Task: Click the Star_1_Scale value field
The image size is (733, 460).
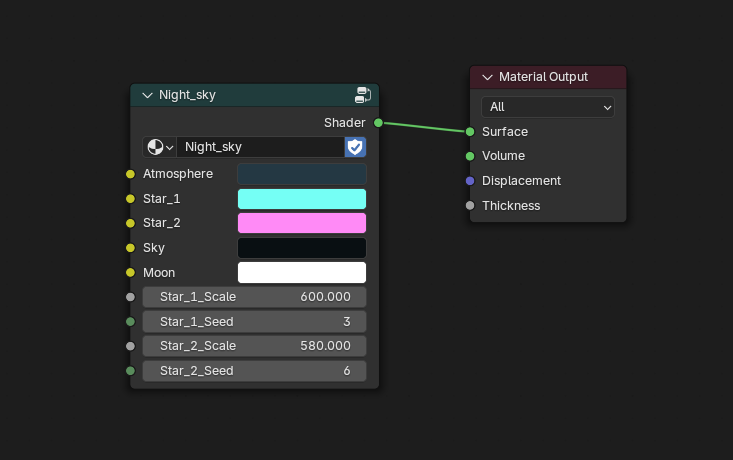Action: (254, 297)
